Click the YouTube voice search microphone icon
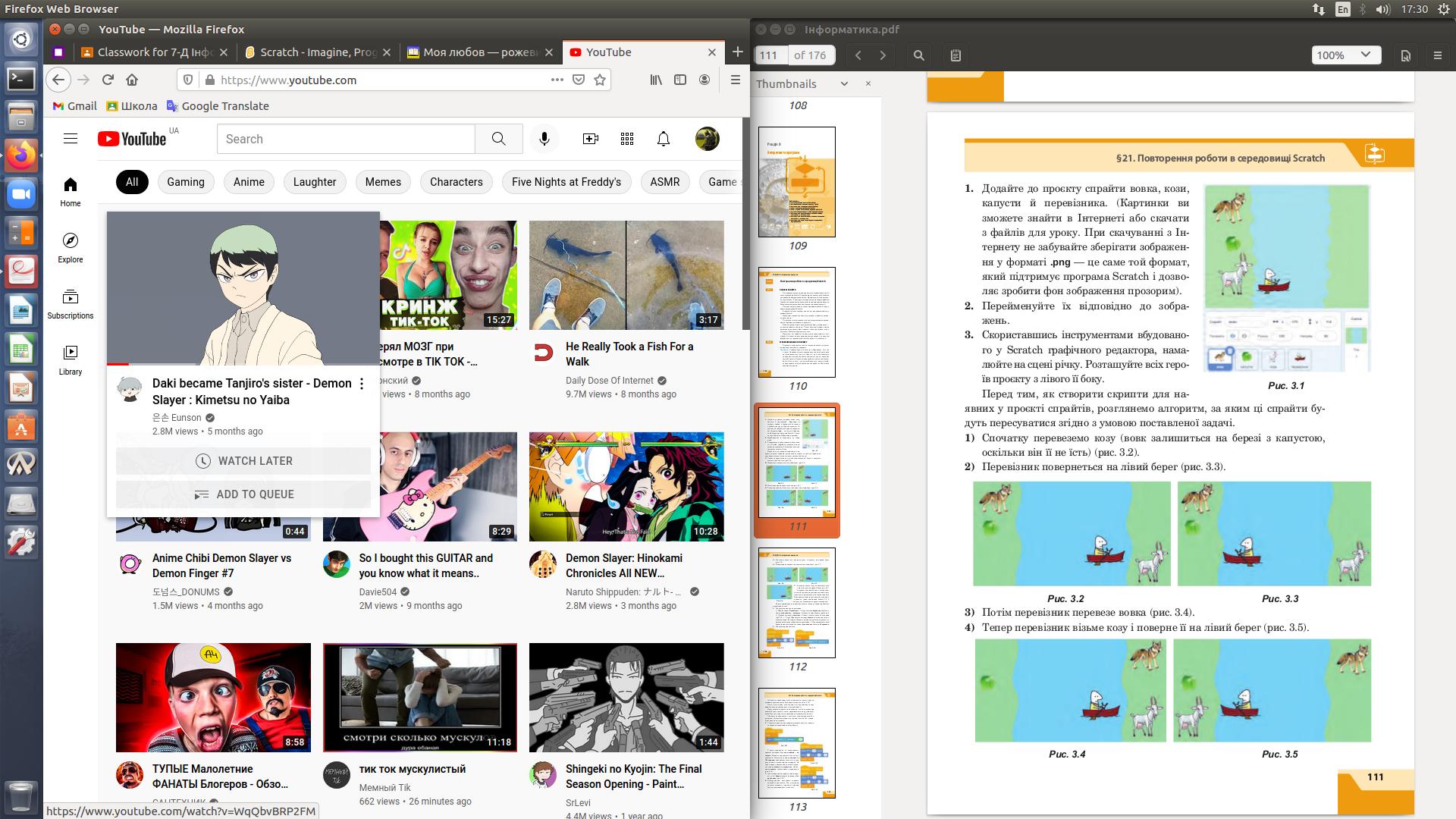1456x819 pixels. pyautogui.click(x=544, y=139)
